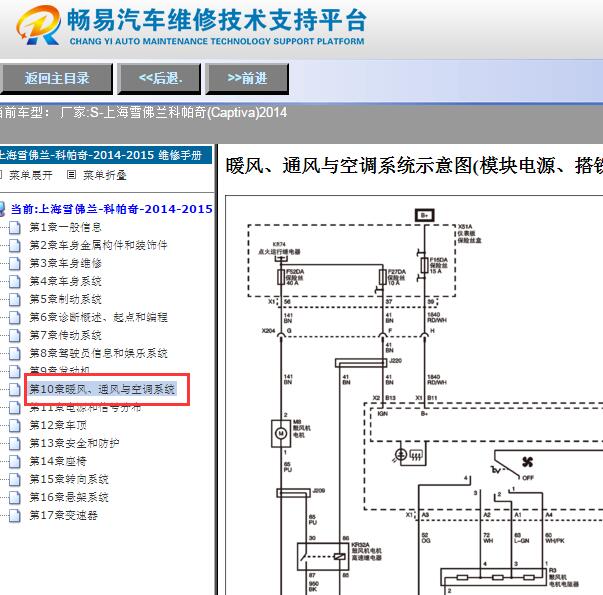Go back with <<后退 button

[159, 78]
